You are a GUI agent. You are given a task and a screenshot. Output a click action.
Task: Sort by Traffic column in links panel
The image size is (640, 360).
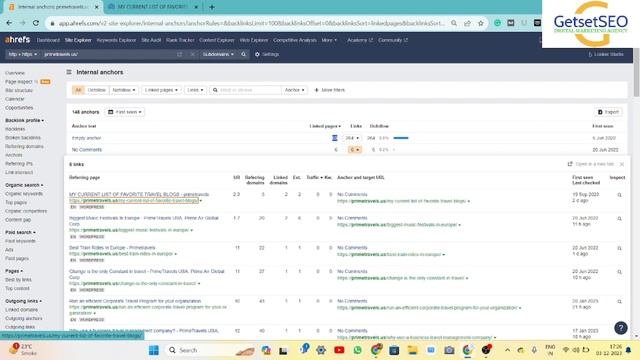tap(314, 178)
